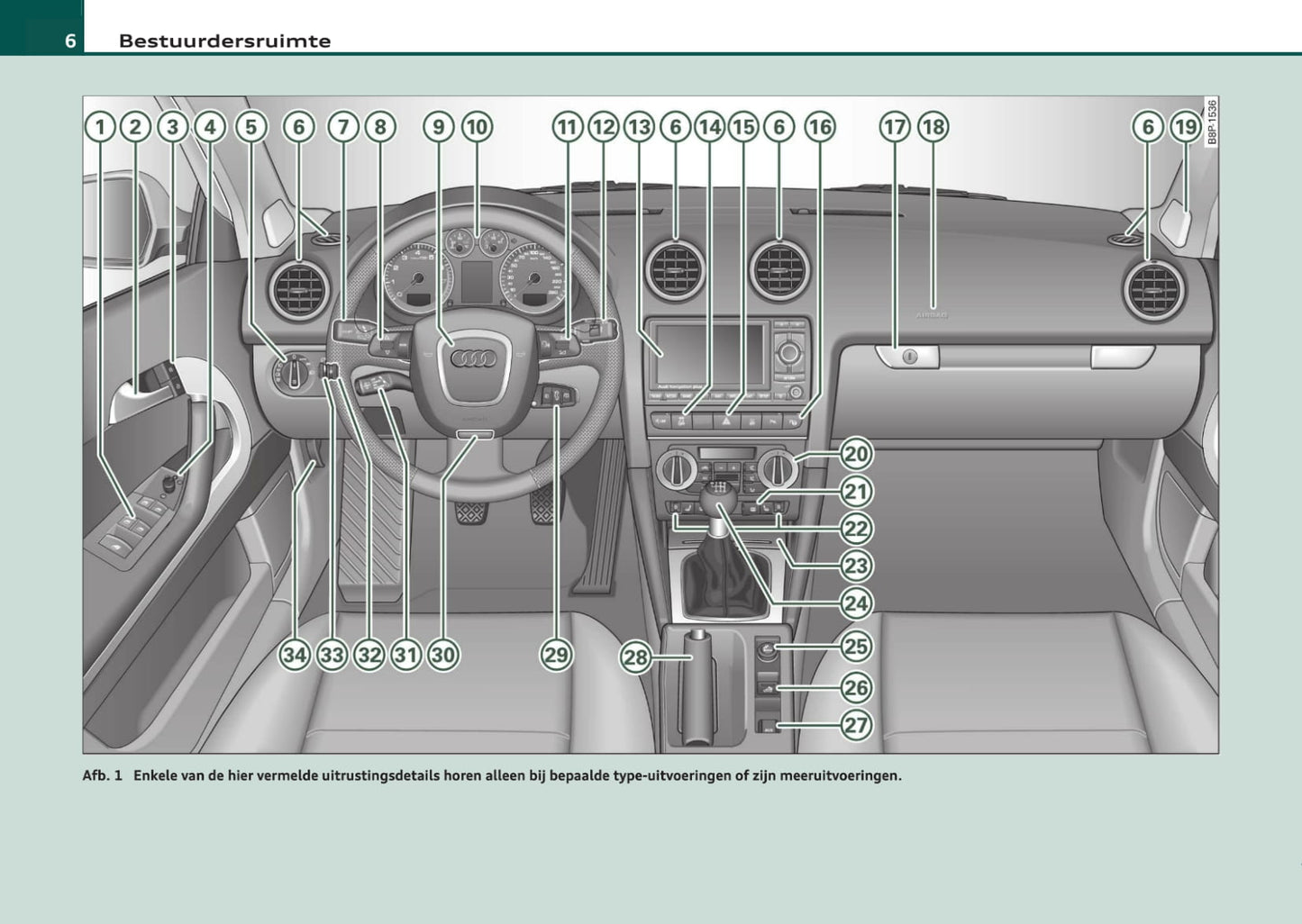The height and width of the screenshot is (924, 1302).
Task: Click the far right round air vent
Action: [1153, 290]
